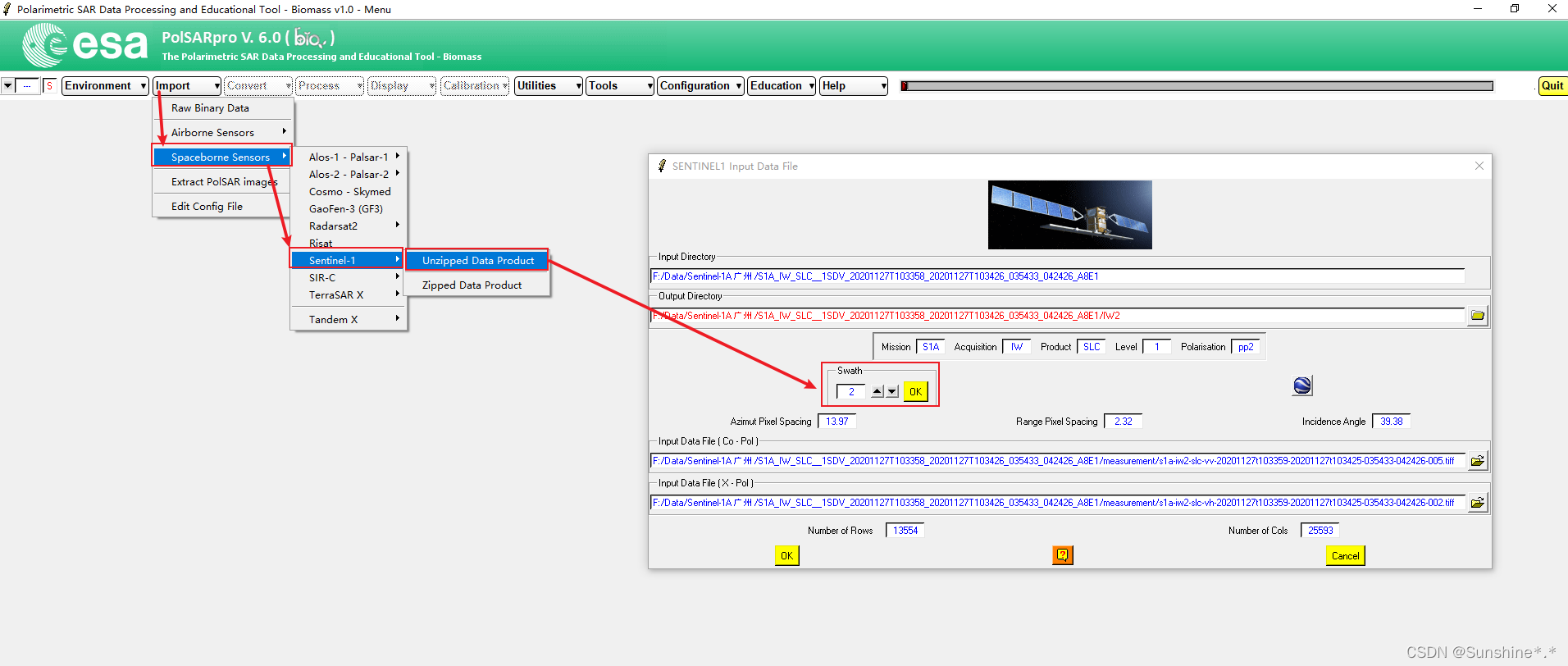Open the Process dropdown menu
This screenshot has height=666, width=1568.
pyautogui.click(x=330, y=86)
